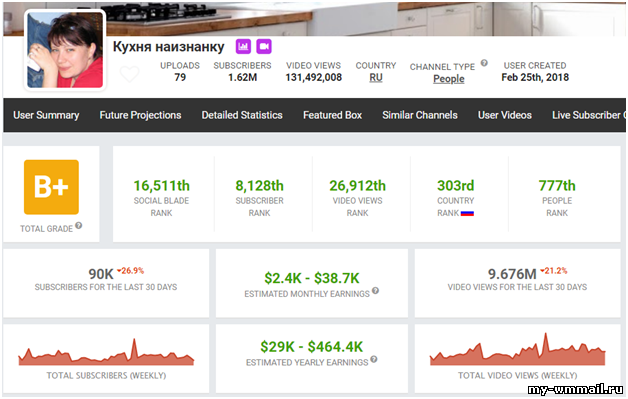Click the Russian flag by Country Rank

pyautogui.click(x=467, y=214)
